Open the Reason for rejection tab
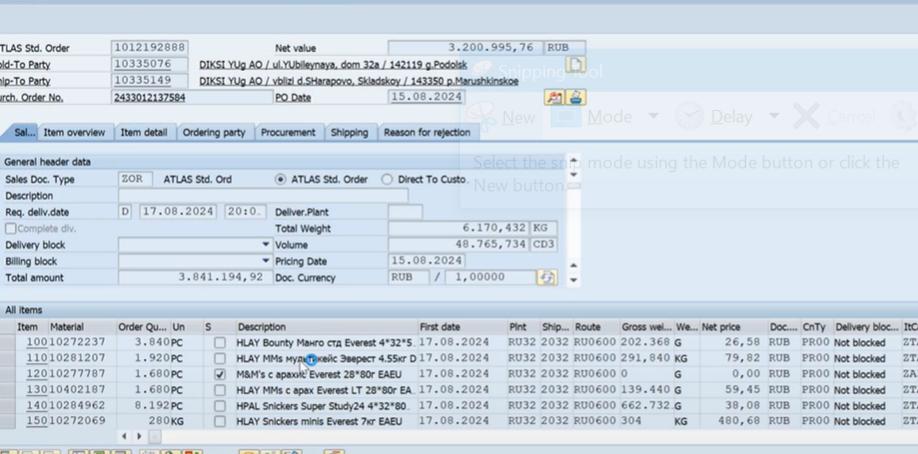Image resolution: width=918 pixels, height=454 pixels. [427, 132]
